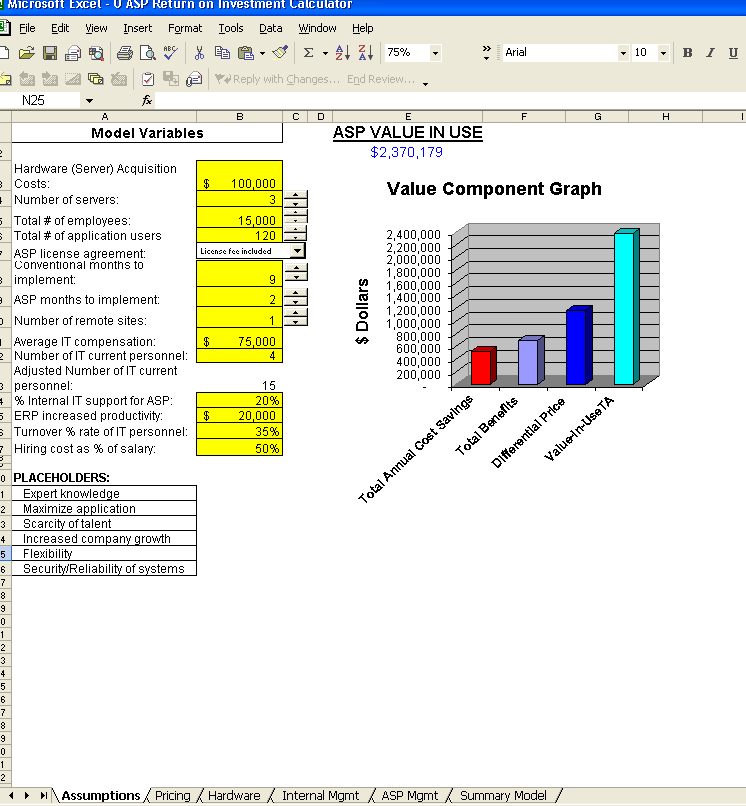Switch to the Summary Model sheet tab
746x806 pixels.
(x=503, y=796)
